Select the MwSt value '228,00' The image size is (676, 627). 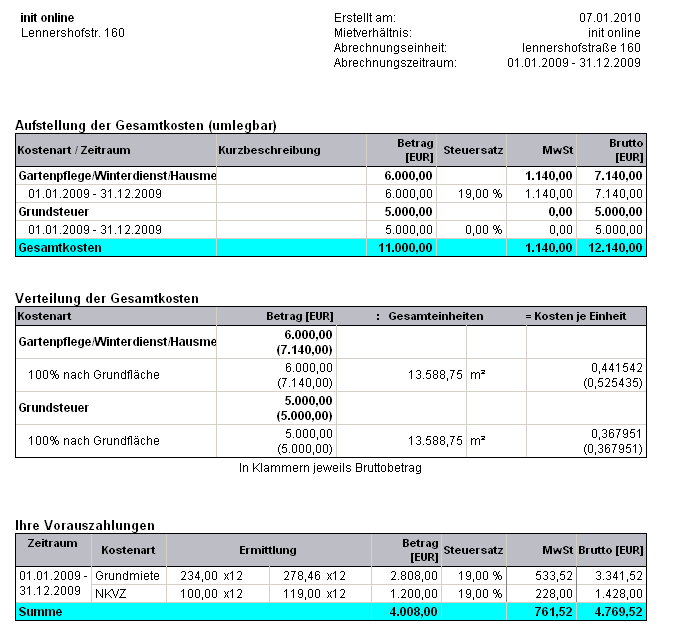[x=554, y=594]
